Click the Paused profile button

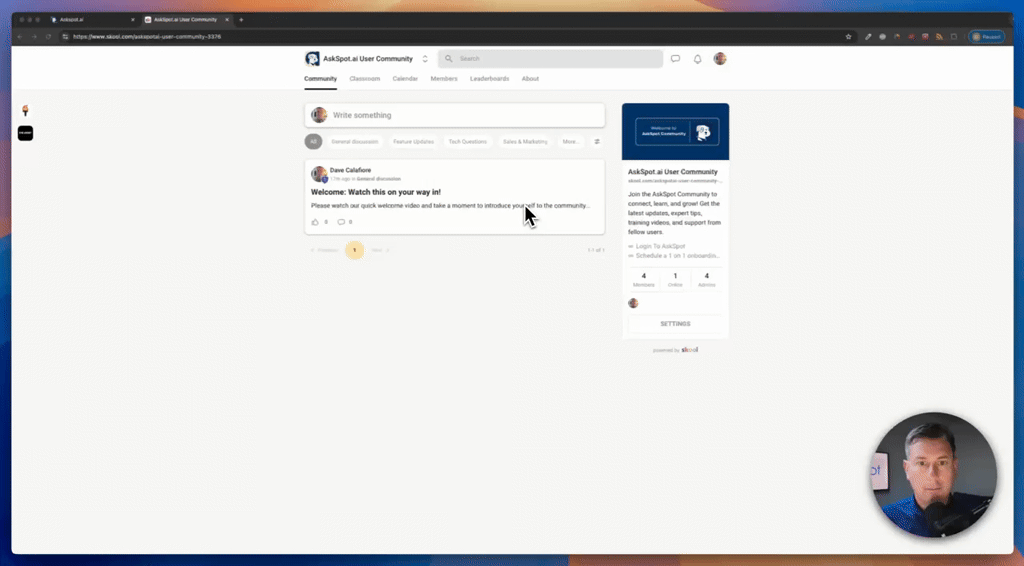987,37
